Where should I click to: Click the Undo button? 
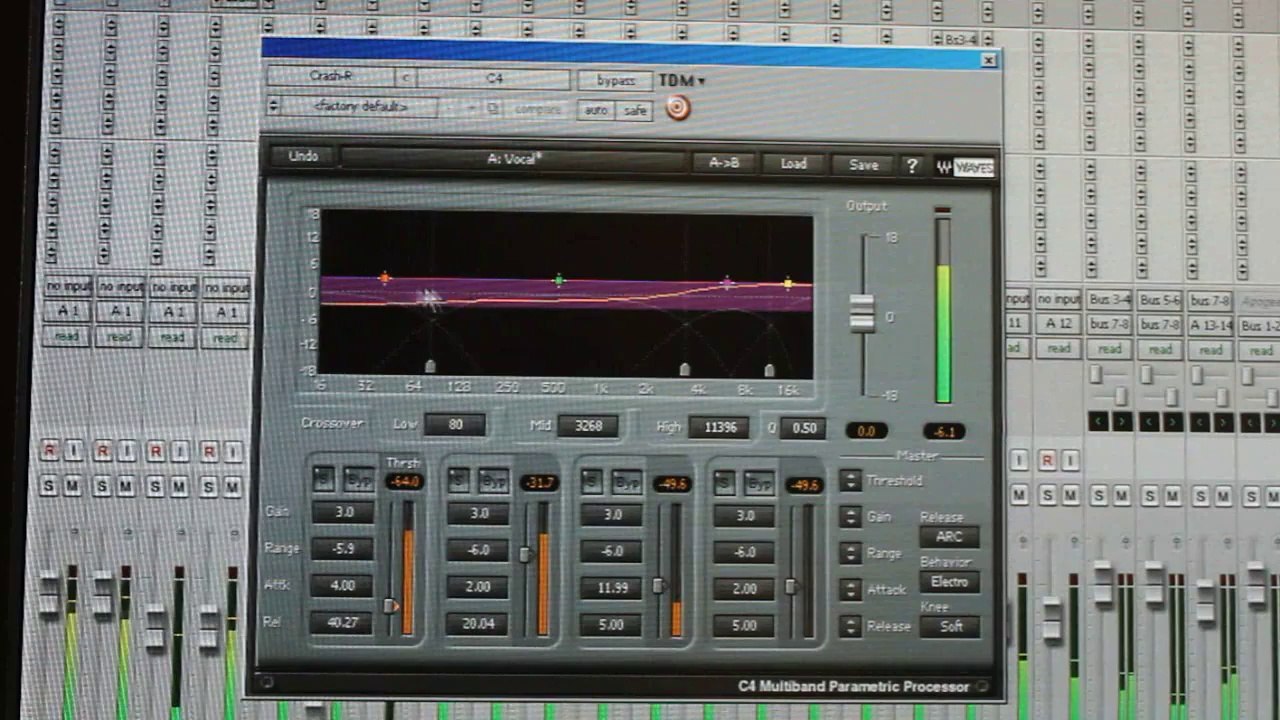click(x=303, y=156)
